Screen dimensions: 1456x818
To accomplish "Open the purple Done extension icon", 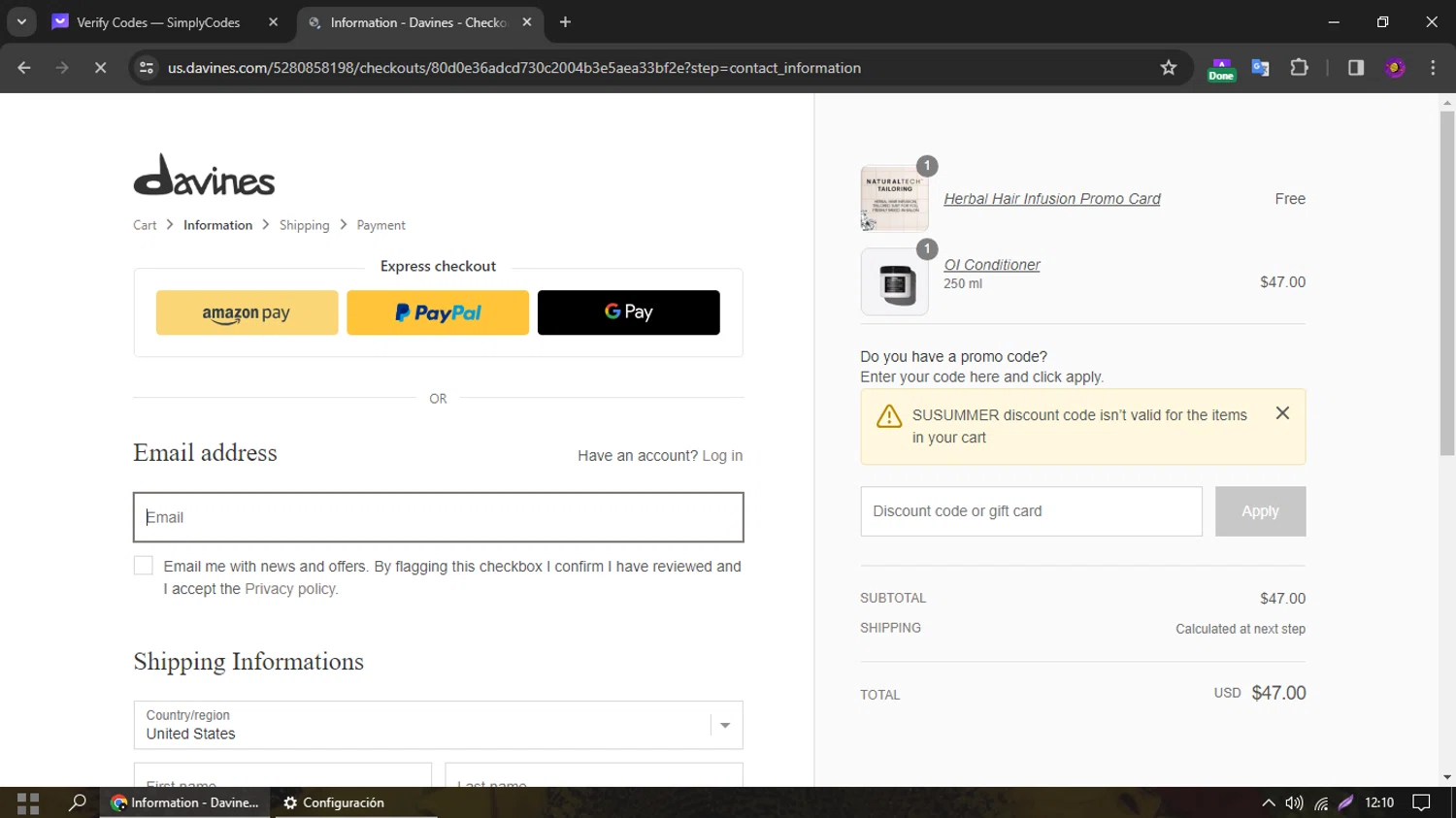I will point(1221,69).
